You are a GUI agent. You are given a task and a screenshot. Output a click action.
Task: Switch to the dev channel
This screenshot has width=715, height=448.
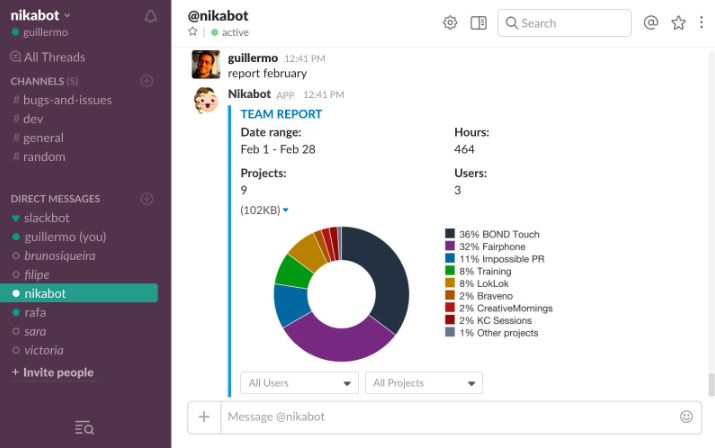[28, 119]
